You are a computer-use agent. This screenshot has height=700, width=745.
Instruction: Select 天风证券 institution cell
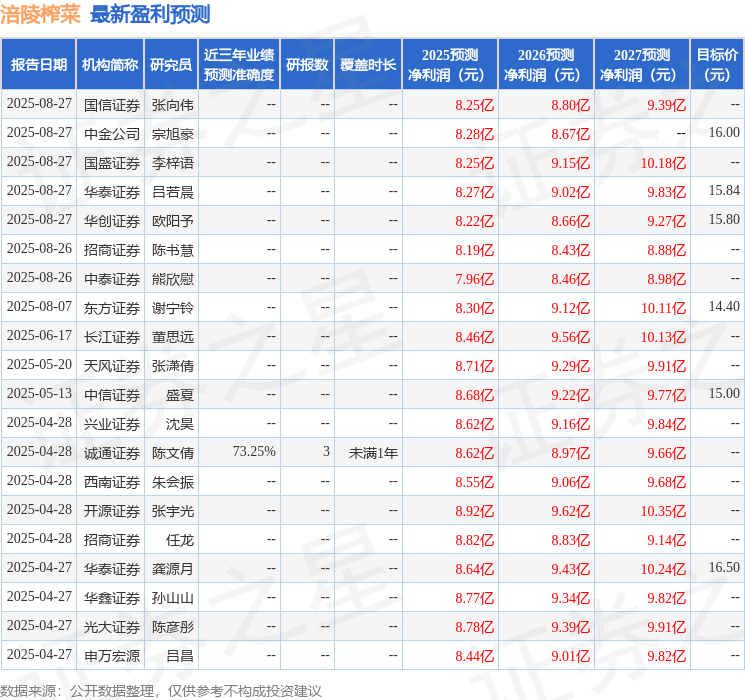click(112, 366)
